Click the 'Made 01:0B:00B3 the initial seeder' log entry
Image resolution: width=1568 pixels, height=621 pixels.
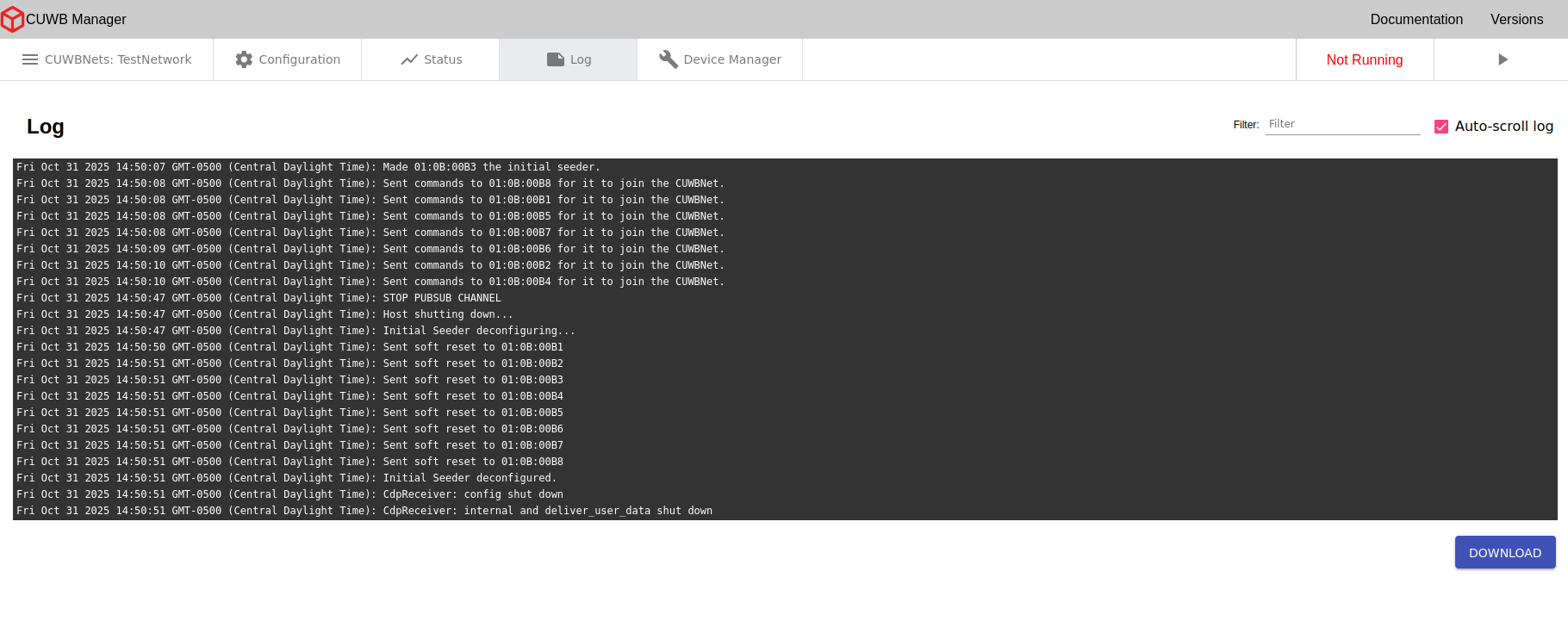tap(491, 167)
